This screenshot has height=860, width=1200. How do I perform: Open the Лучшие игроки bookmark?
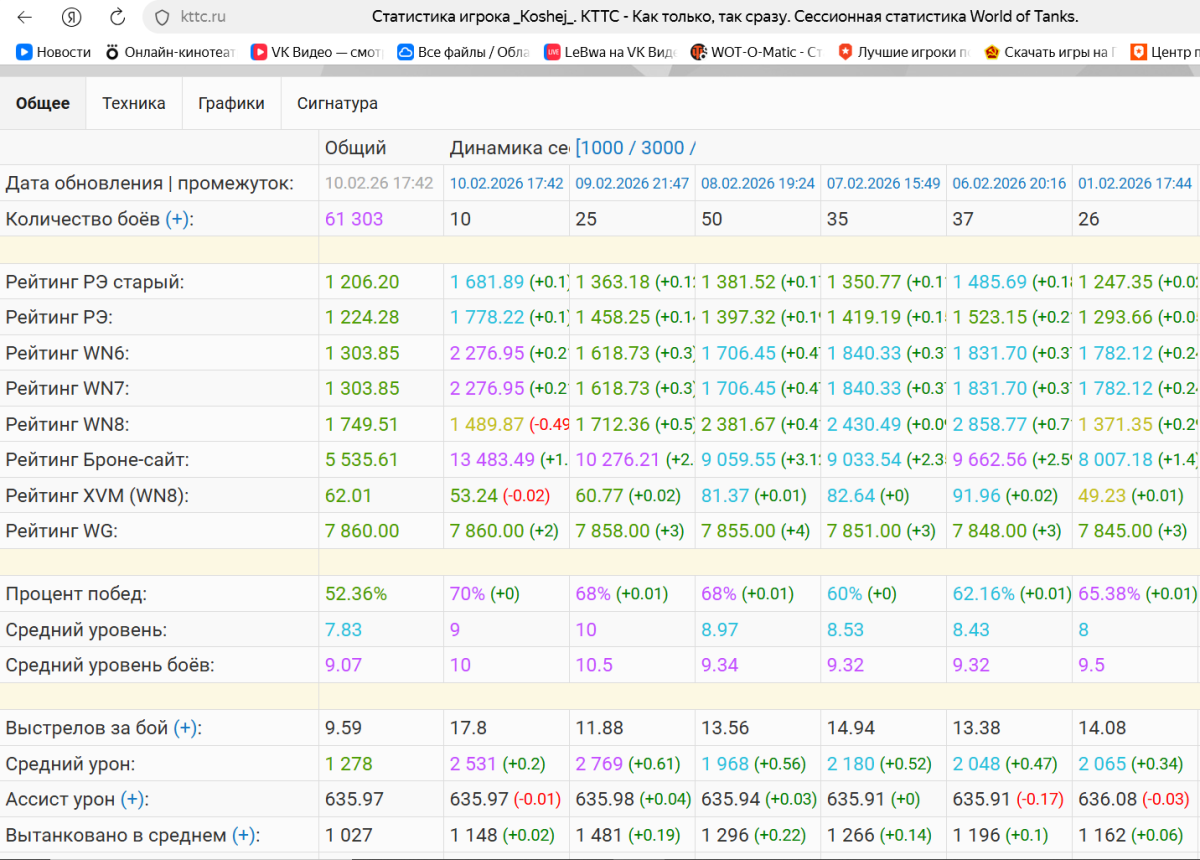pos(904,52)
